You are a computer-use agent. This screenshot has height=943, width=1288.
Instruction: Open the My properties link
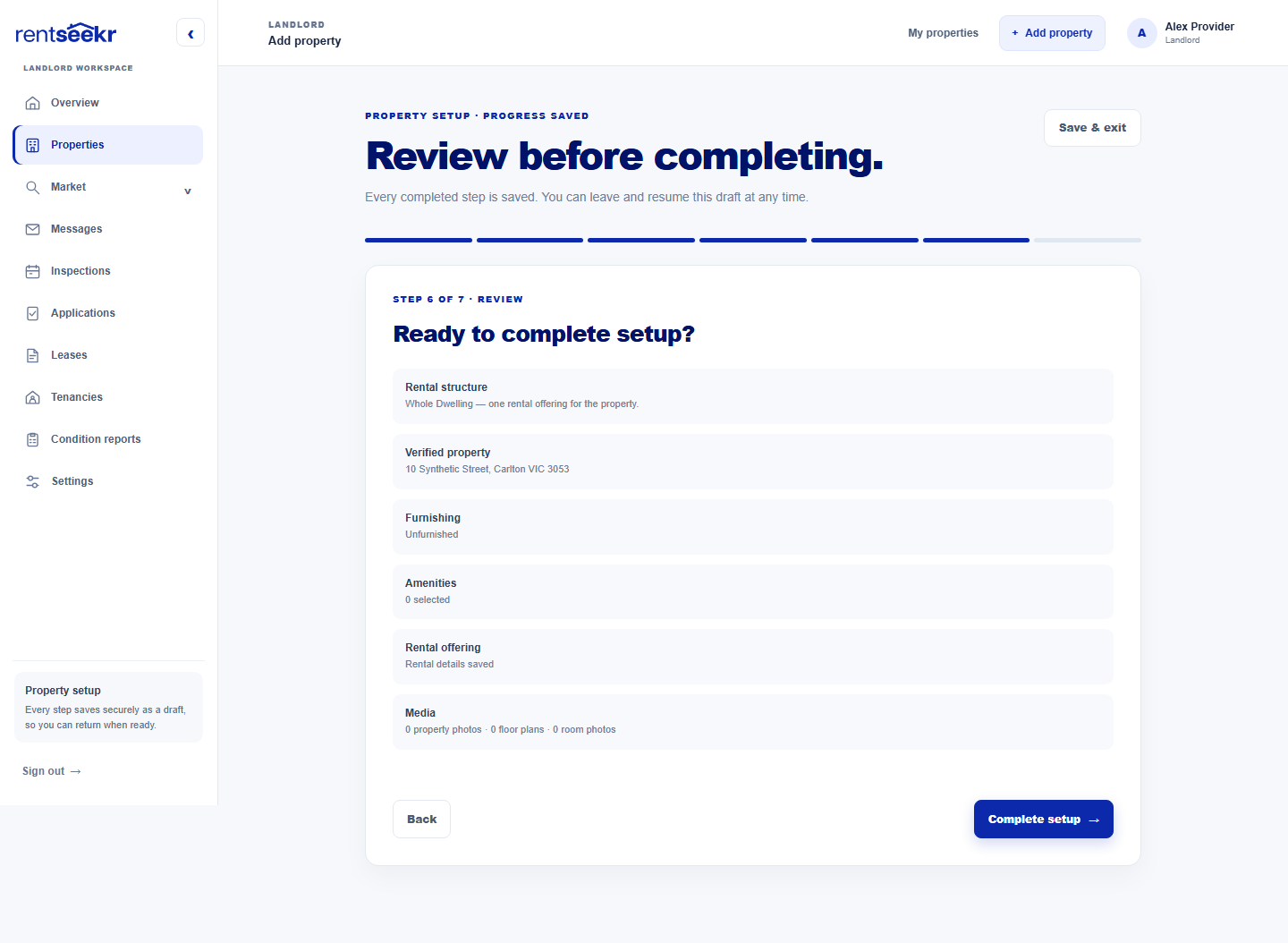(943, 33)
